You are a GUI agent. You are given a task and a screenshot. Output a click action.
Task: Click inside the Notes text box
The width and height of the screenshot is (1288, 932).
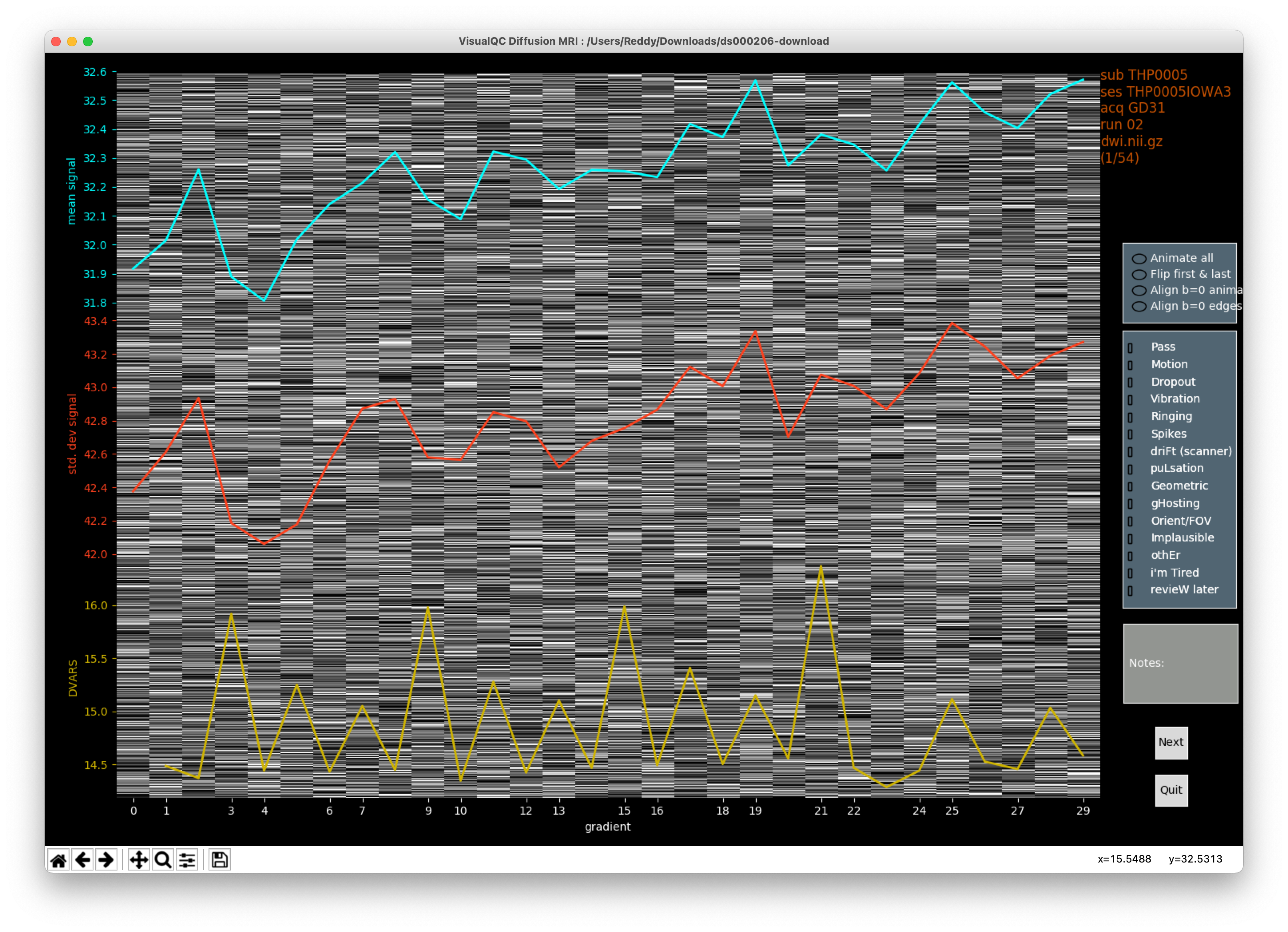(1180, 664)
